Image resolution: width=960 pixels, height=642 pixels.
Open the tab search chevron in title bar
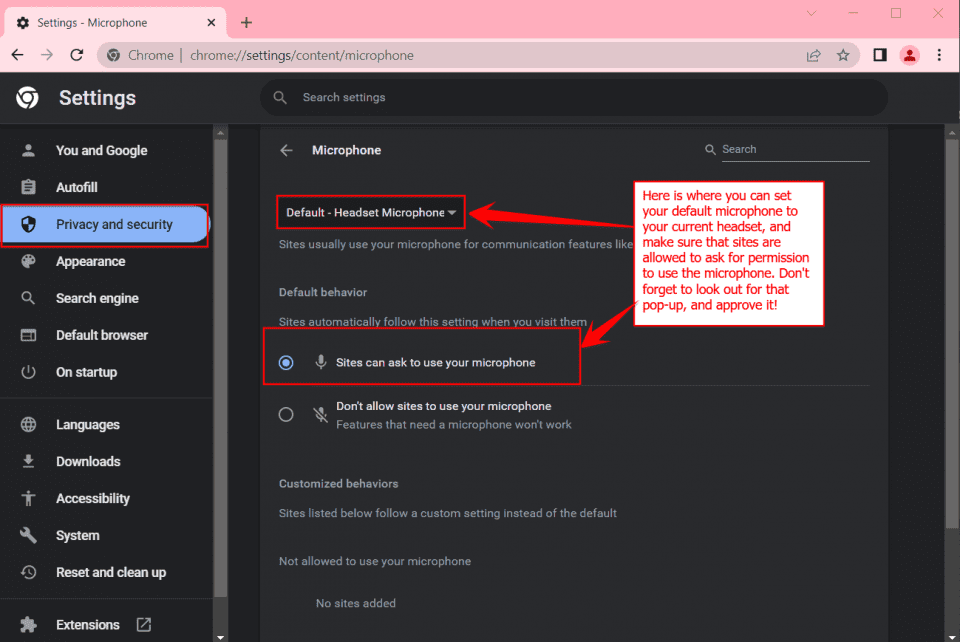pyautogui.click(x=811, y=13)
